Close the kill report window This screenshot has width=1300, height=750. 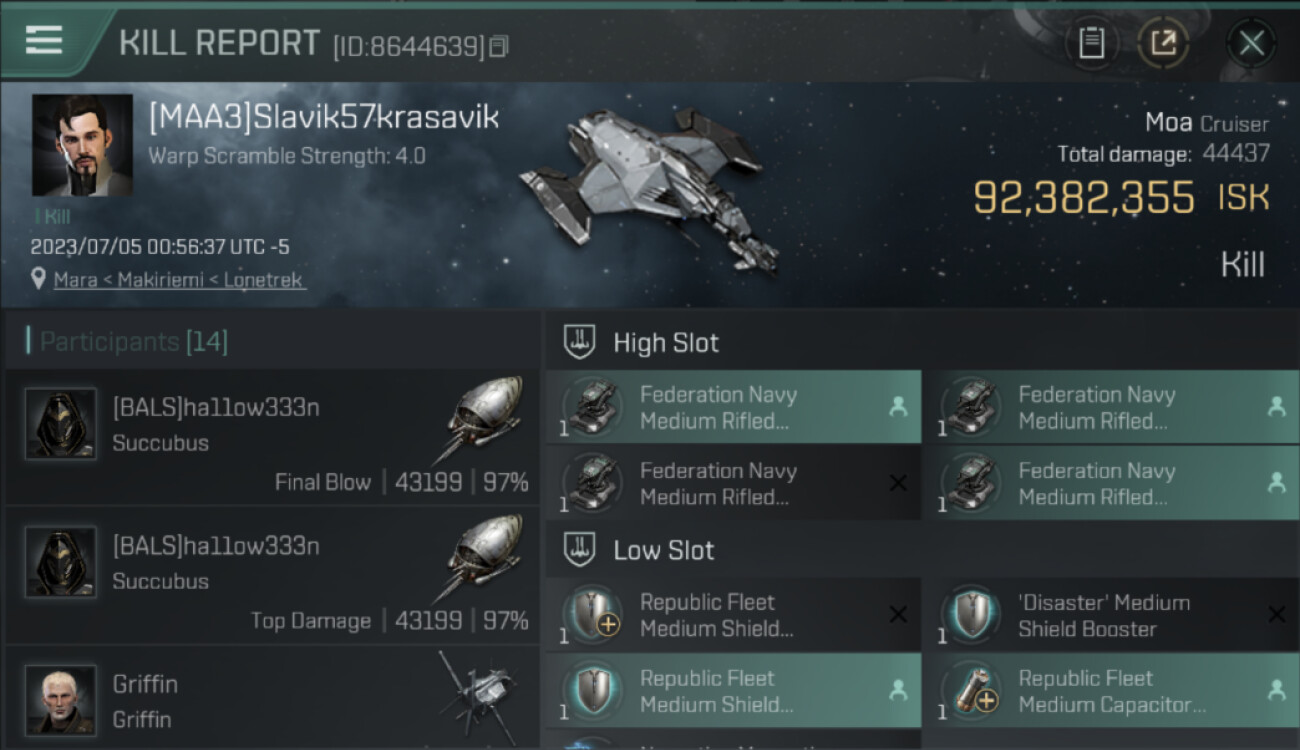1251,43
